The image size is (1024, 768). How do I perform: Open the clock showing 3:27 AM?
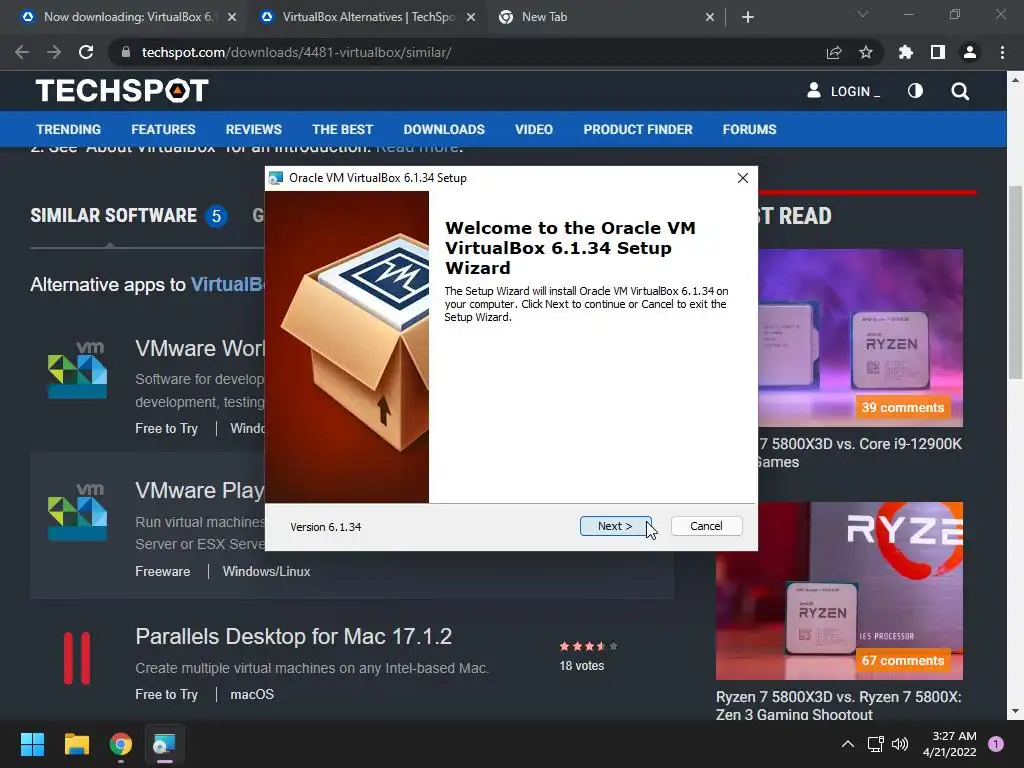[950, 744]
